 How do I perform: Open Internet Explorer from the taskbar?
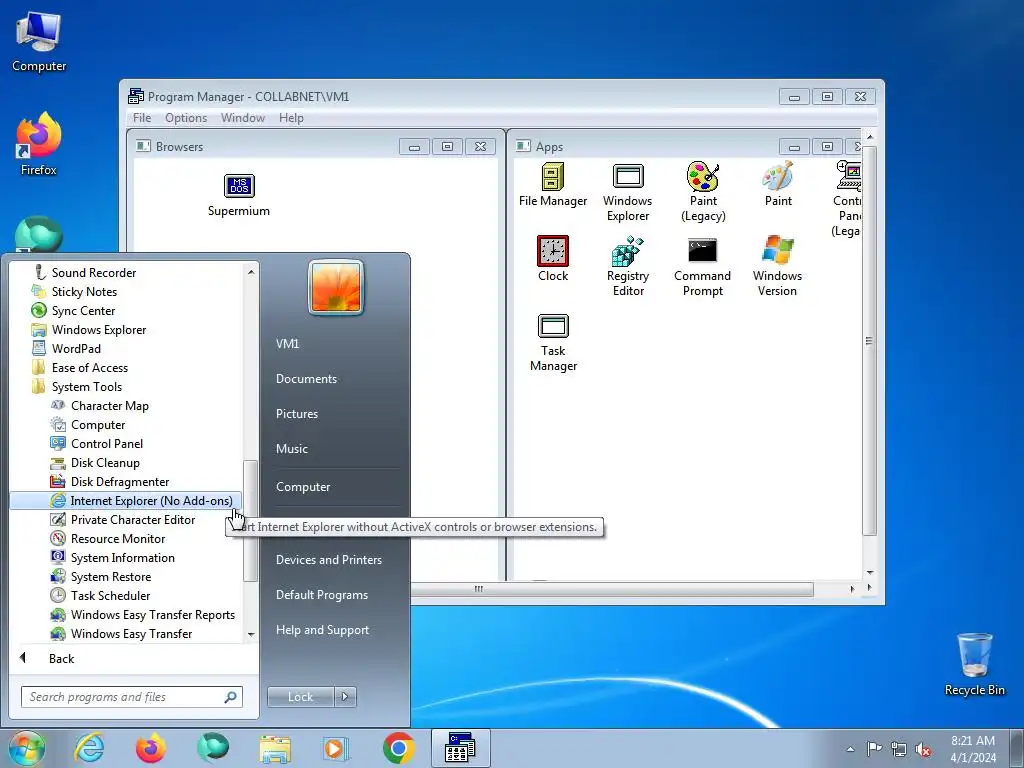point(89,748)
